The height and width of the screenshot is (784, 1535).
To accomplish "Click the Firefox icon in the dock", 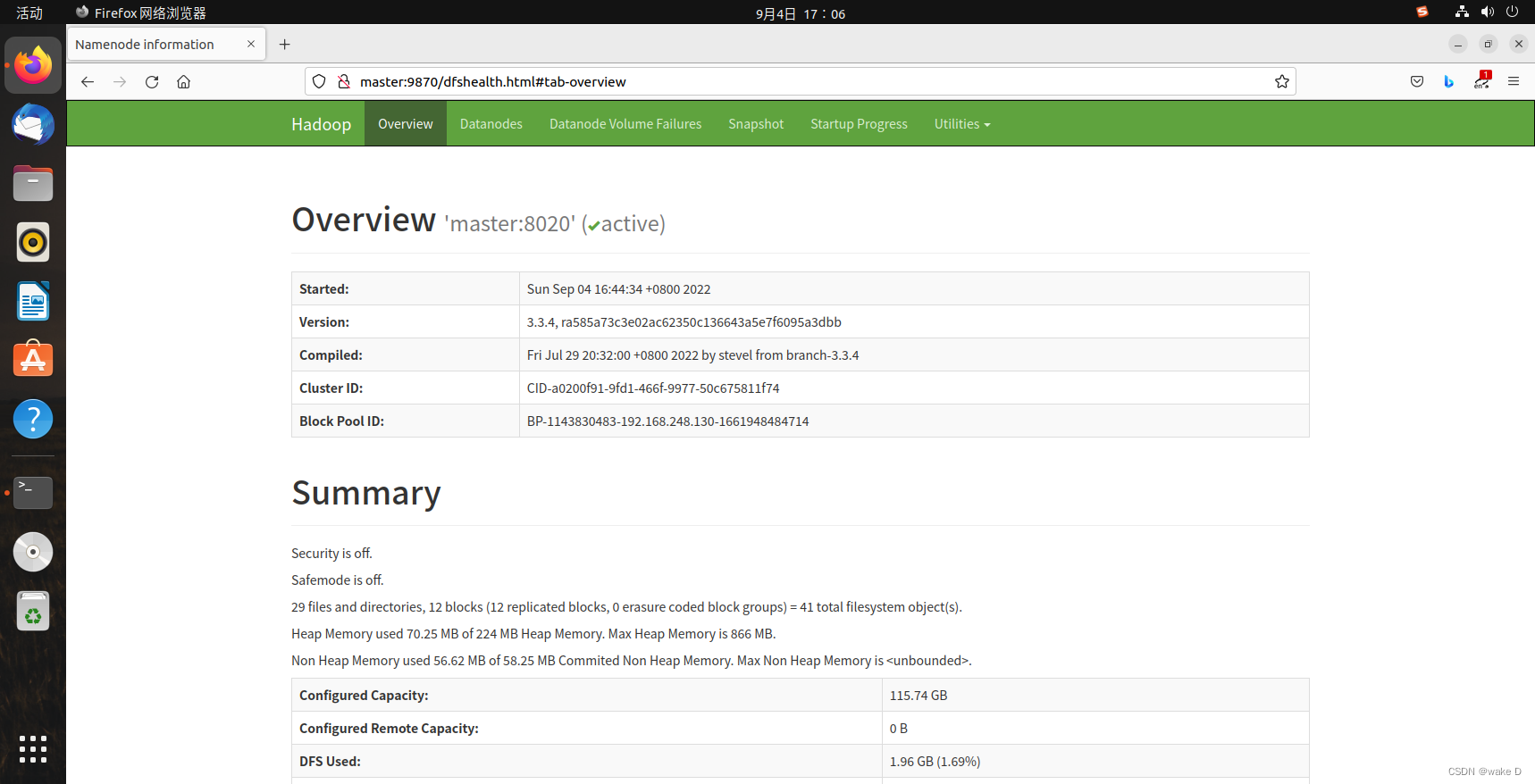I will click(33, 65).
